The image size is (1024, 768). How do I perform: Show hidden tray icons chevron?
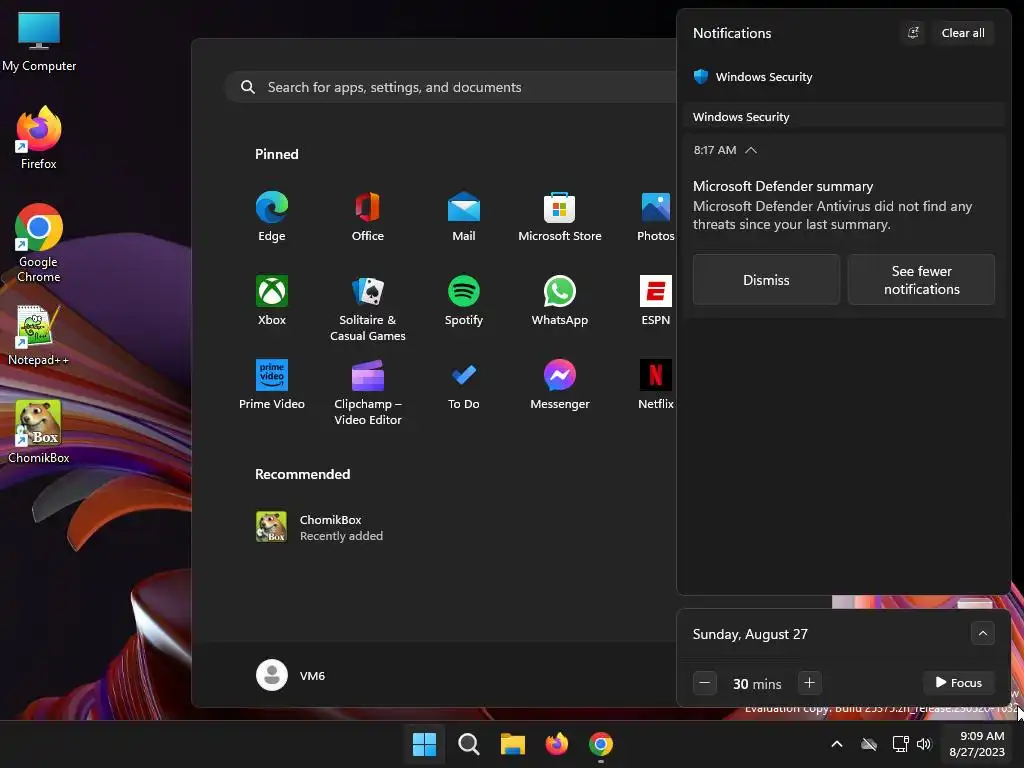pyautogui.click(x=837, y=744)
